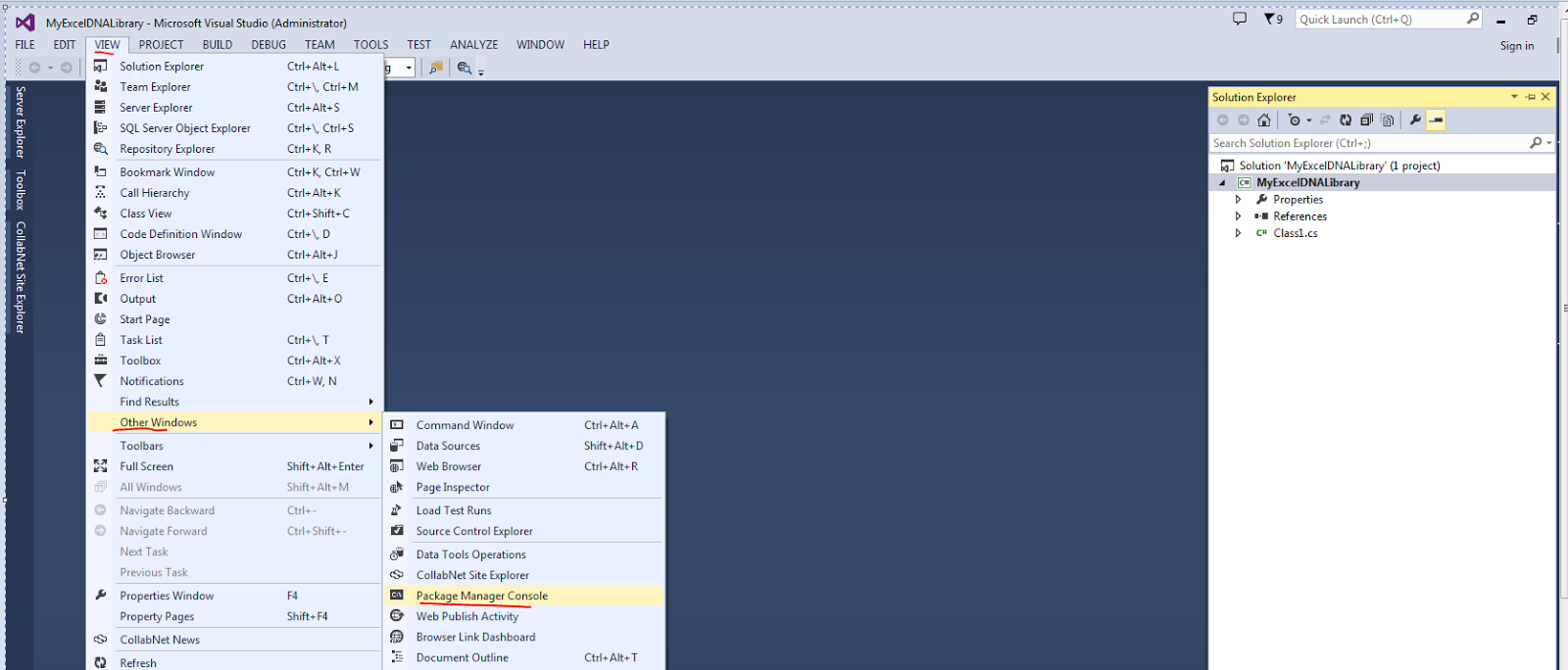Screen dimensions: 1568x670
Task: Expand the Class1.cs node
Action: 1238,233
